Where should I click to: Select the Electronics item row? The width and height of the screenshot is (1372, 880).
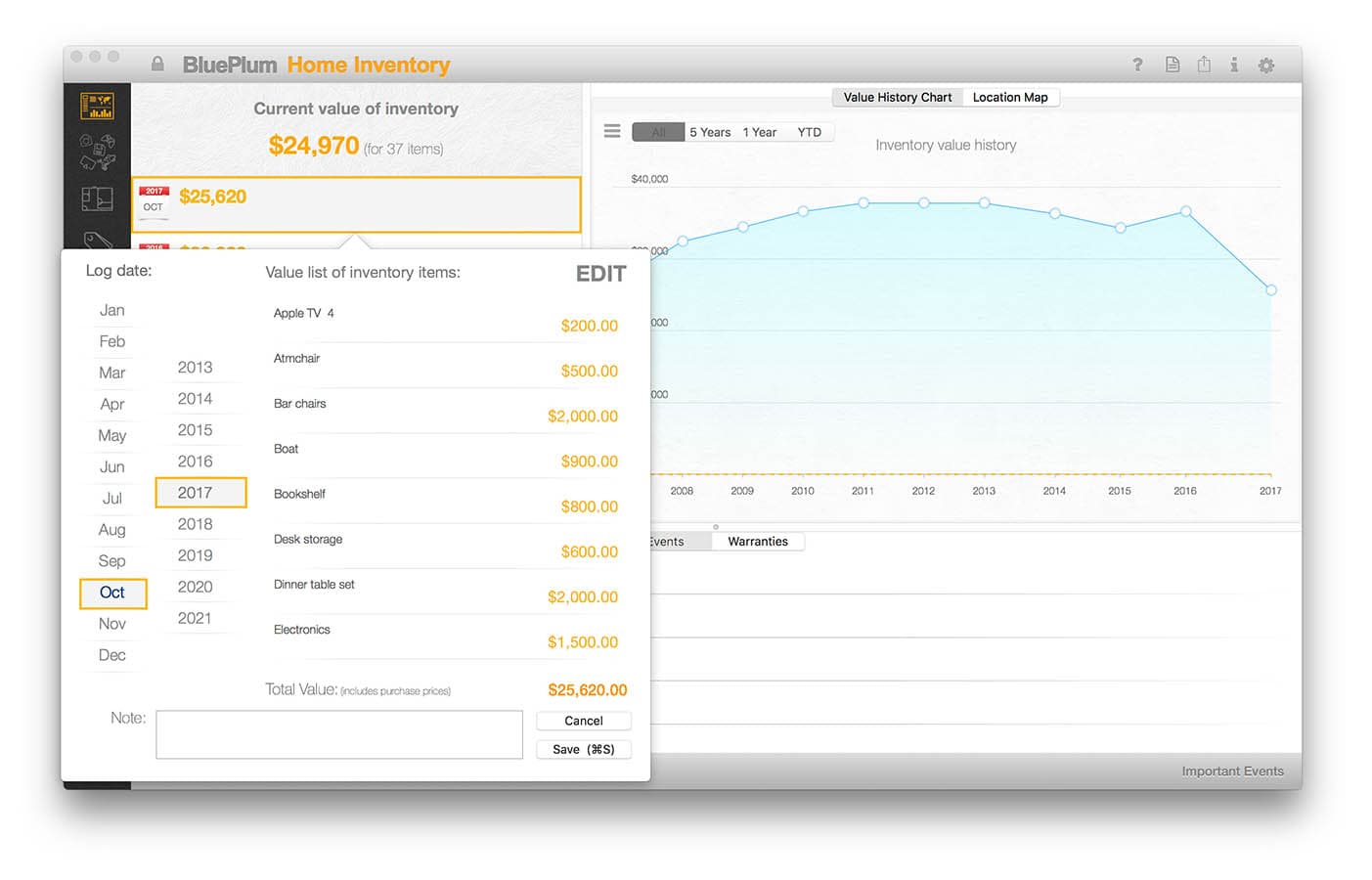click(446, 636)
